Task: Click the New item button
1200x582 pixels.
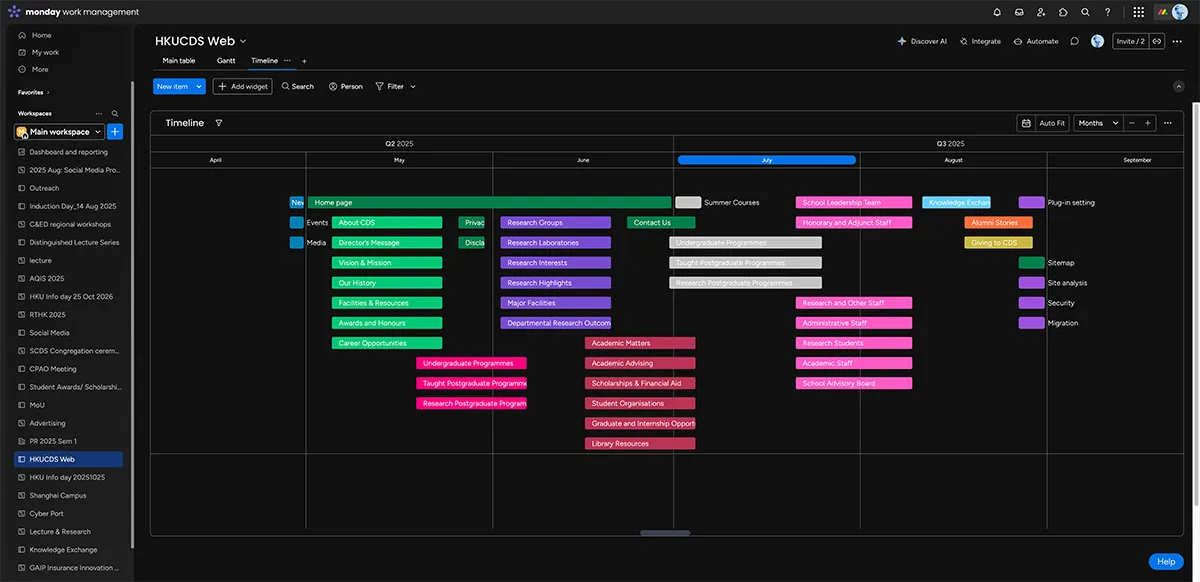Action: (x=172, y=87)
